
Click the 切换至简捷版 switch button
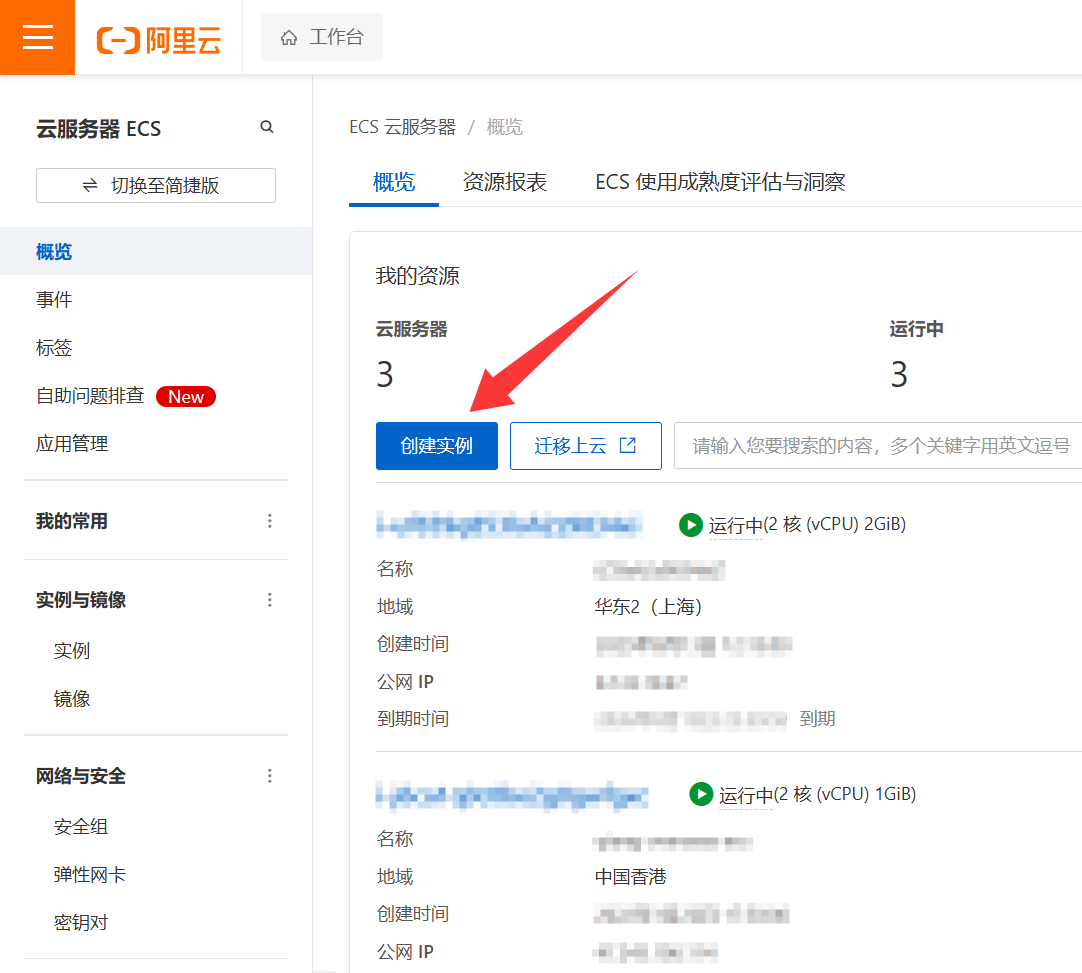coord(156,186)
